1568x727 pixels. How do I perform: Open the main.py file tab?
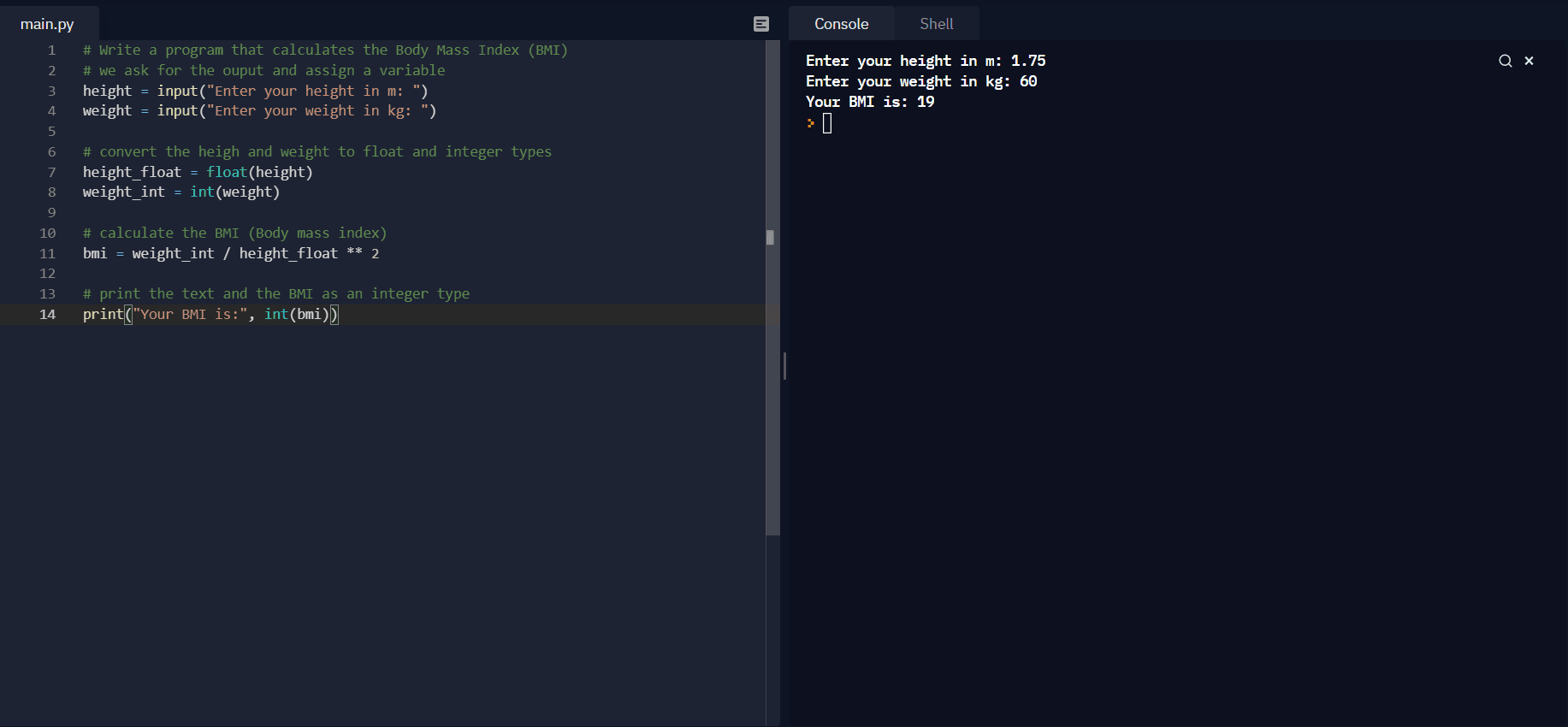click(47, 24)
